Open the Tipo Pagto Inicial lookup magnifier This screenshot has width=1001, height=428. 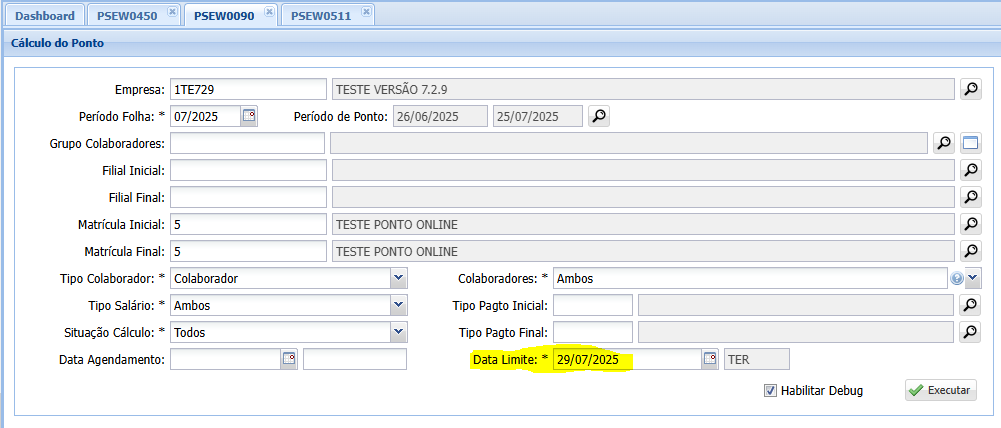click(x=970, y=305)
